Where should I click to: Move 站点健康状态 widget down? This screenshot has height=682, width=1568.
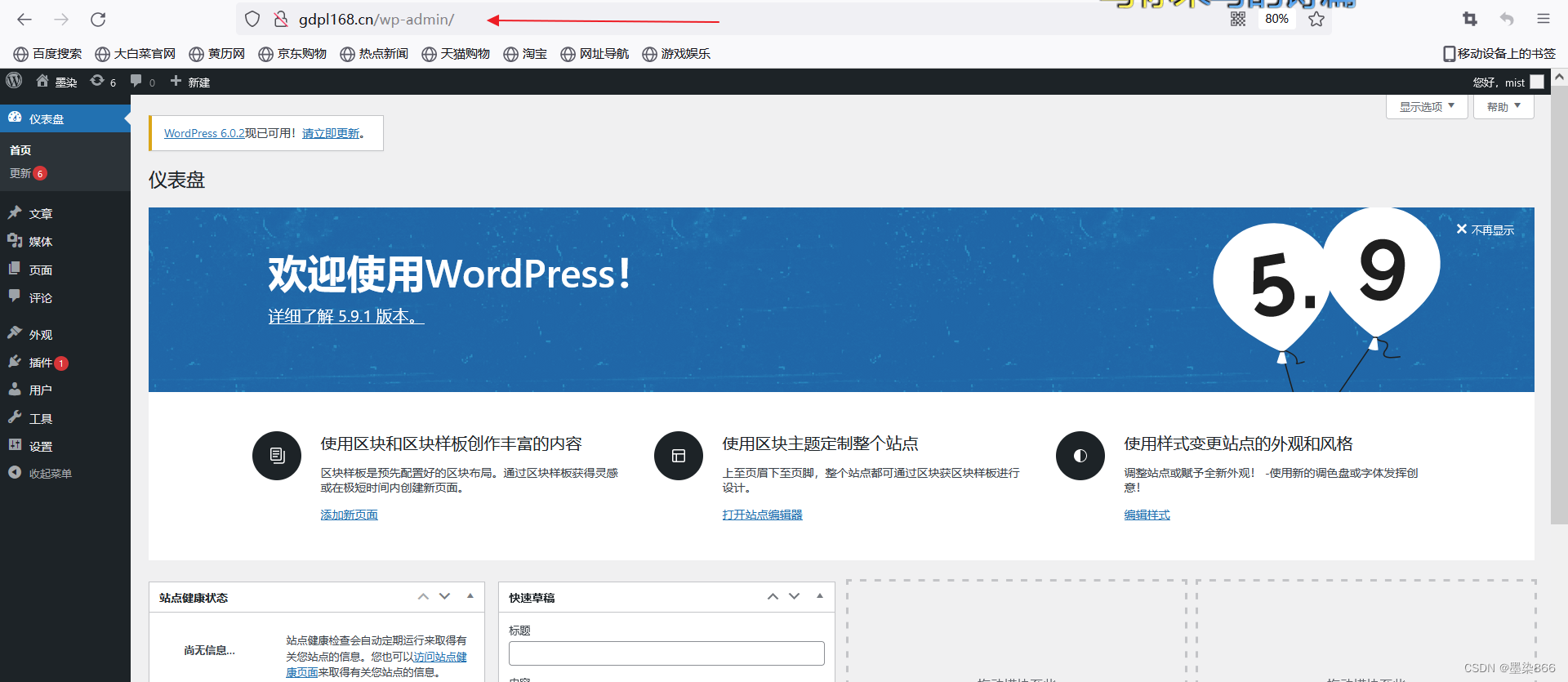click(x=444, y=597)
